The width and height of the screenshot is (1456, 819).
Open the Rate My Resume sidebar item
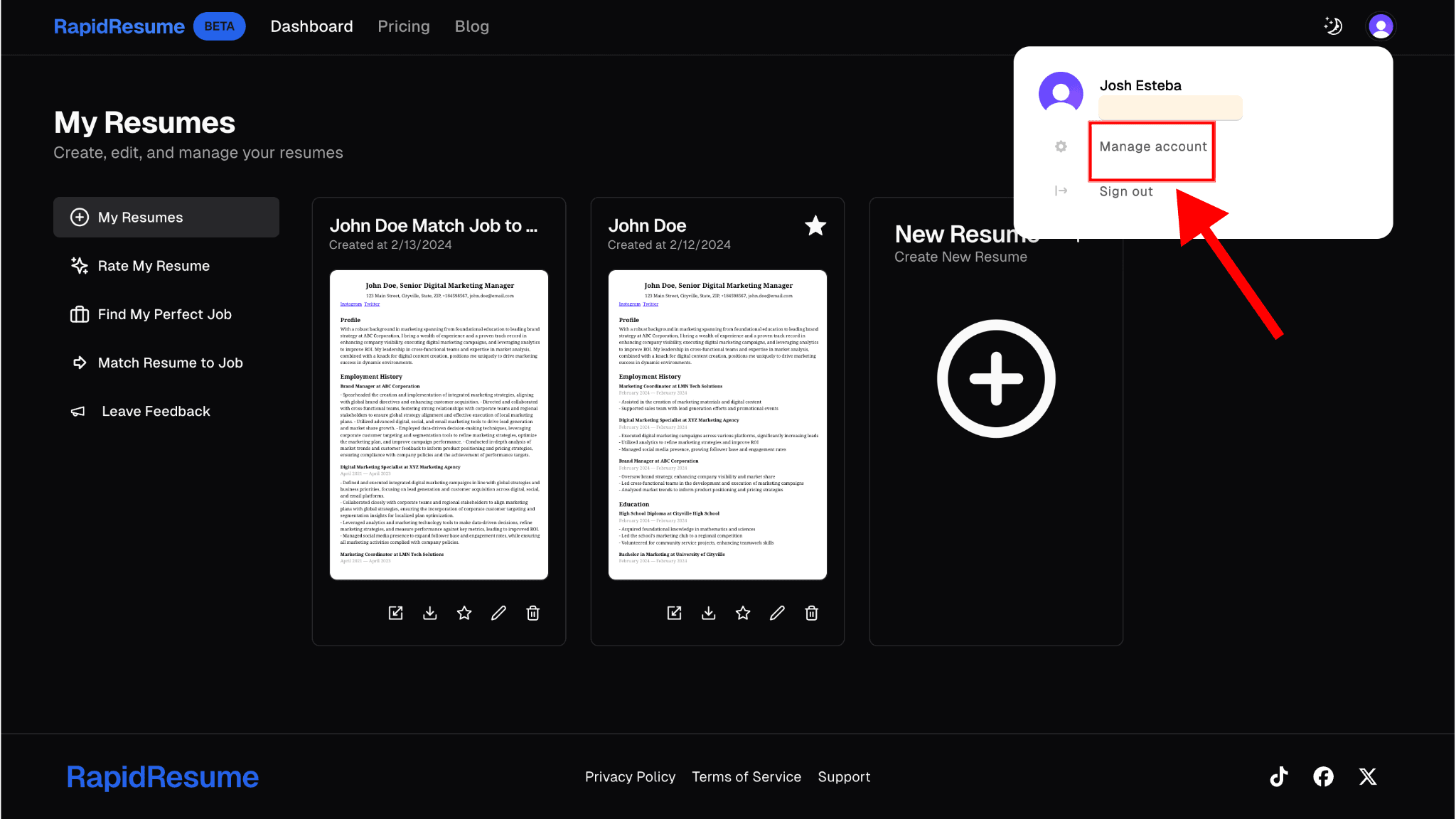tap(154, 266)
